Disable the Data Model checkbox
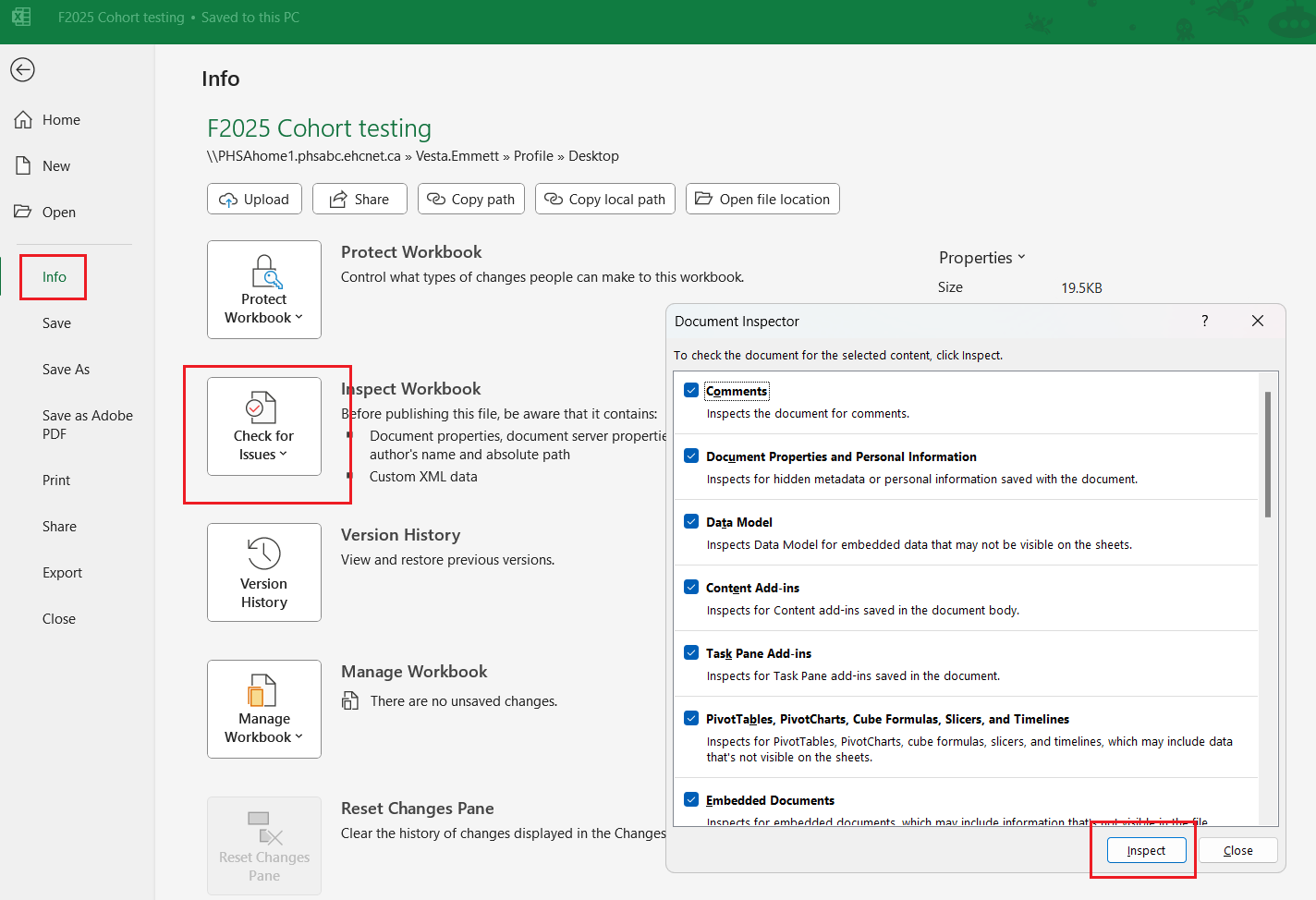This screenshot has width=1316, height=900. [691, 521]
